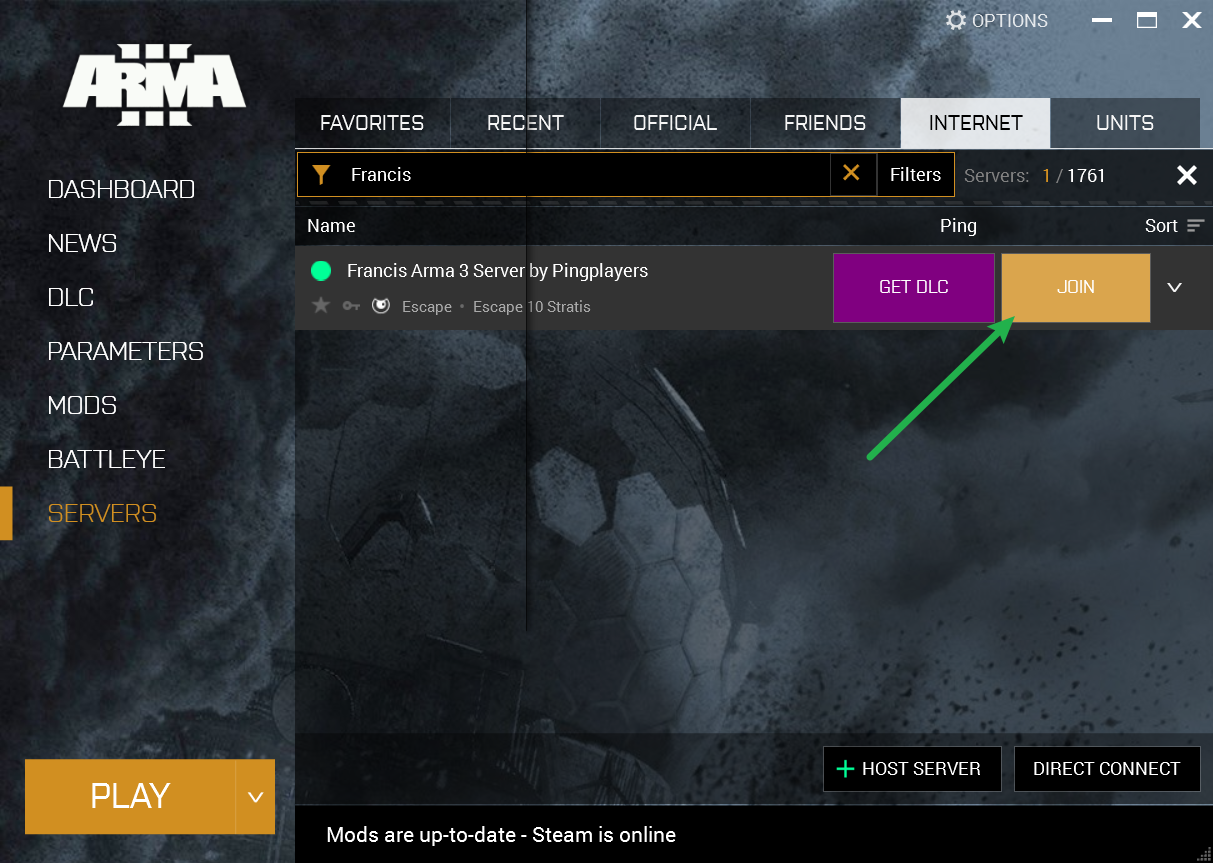Open Direct Connect dialog
Screen dimensions: 1213x863
pyautogui.click(x=1107, y=769)
